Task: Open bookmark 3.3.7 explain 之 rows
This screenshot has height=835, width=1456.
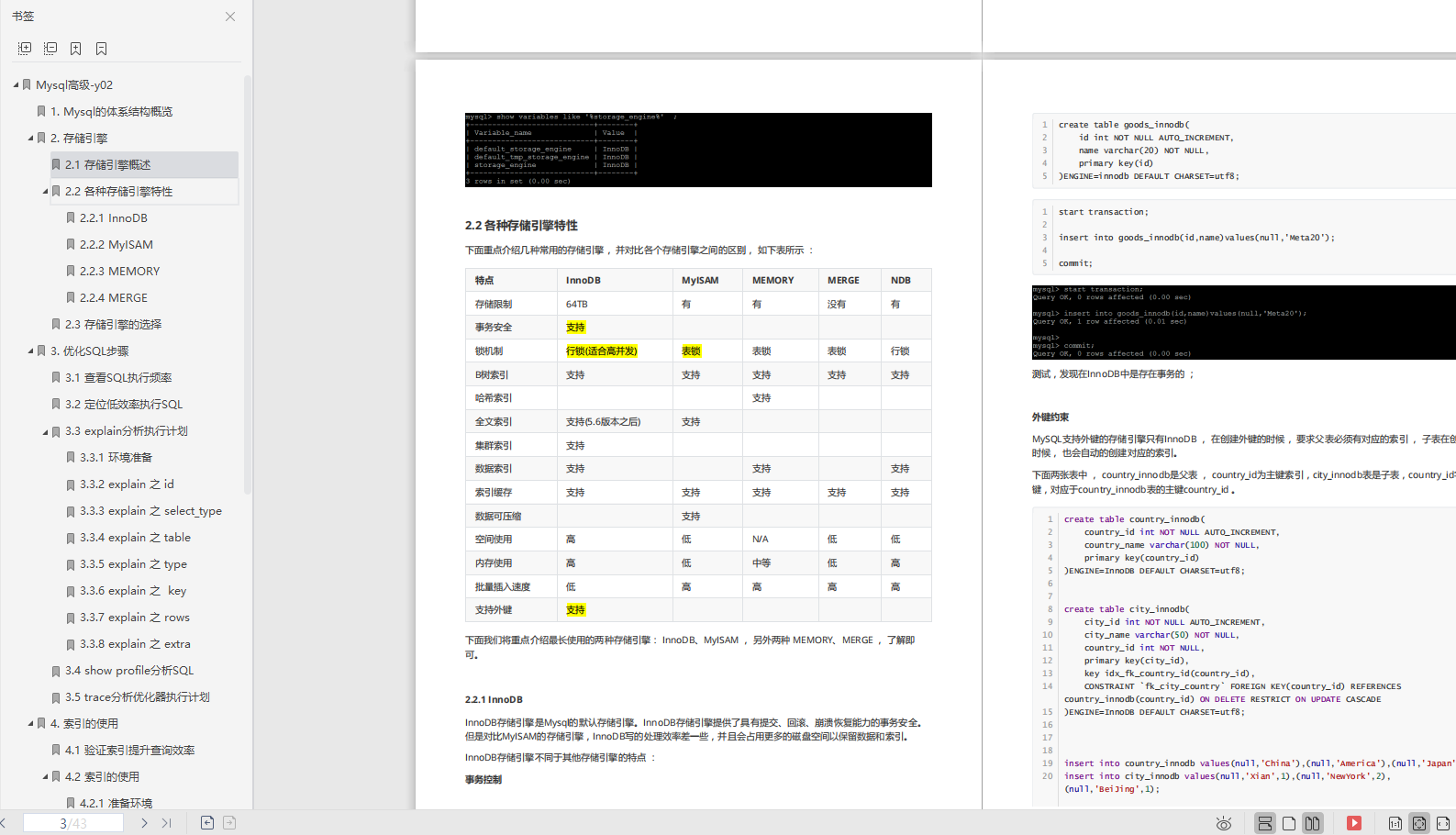Action: [135, 617]
